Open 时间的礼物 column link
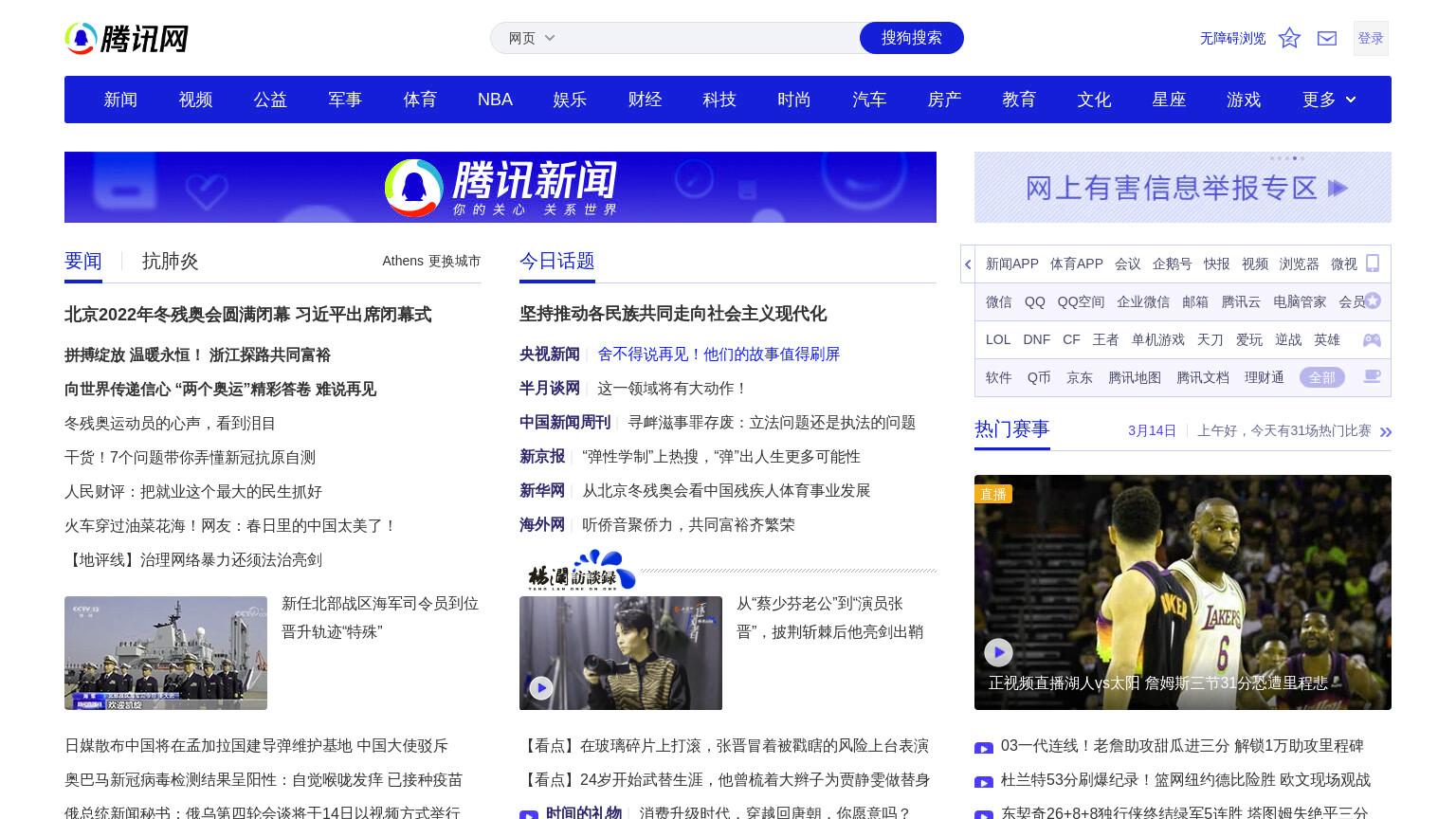This screenshot has height=819, width=1456. [x=584, y=812]
